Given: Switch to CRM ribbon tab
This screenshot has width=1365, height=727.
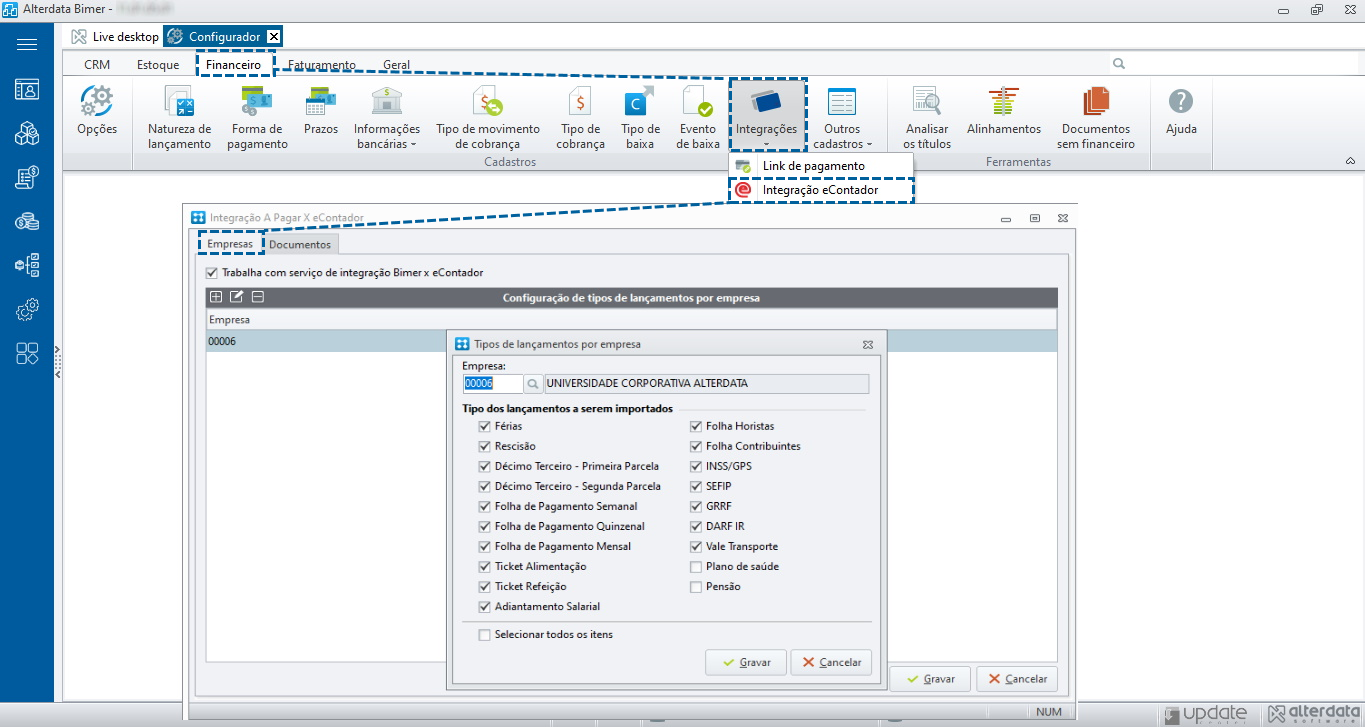Looking at the screenshot, I should pos(97,65).
